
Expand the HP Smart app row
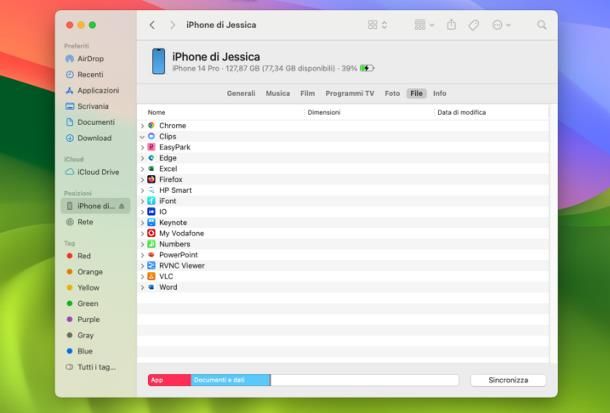click(x=142, y=191)
